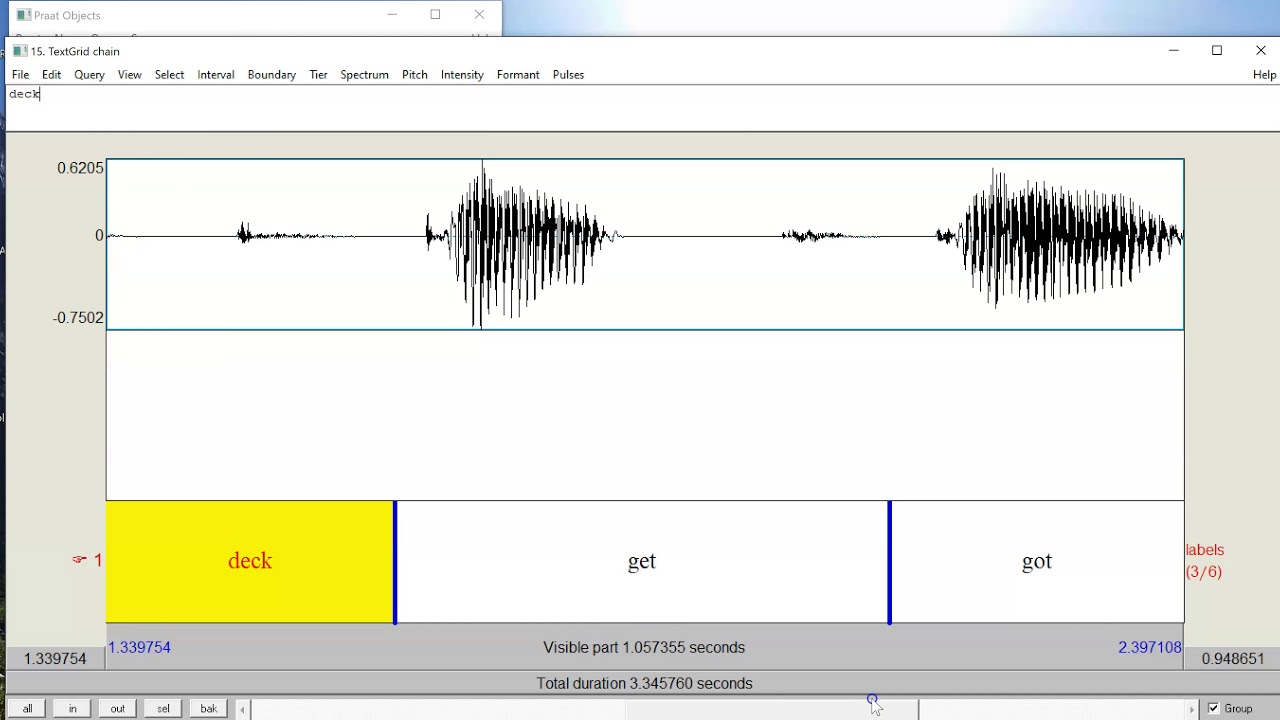1280x720 pixels.
Task: Click the boundary between 'deck' and 'get'
Action: click(395, 561)
